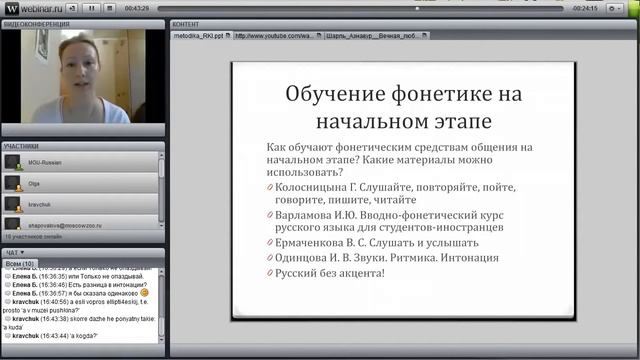Click the Одинцова И. В. bullet on slide
This screenshot has width=640, height=360.
pyautogui.click(x=383, y=258)
